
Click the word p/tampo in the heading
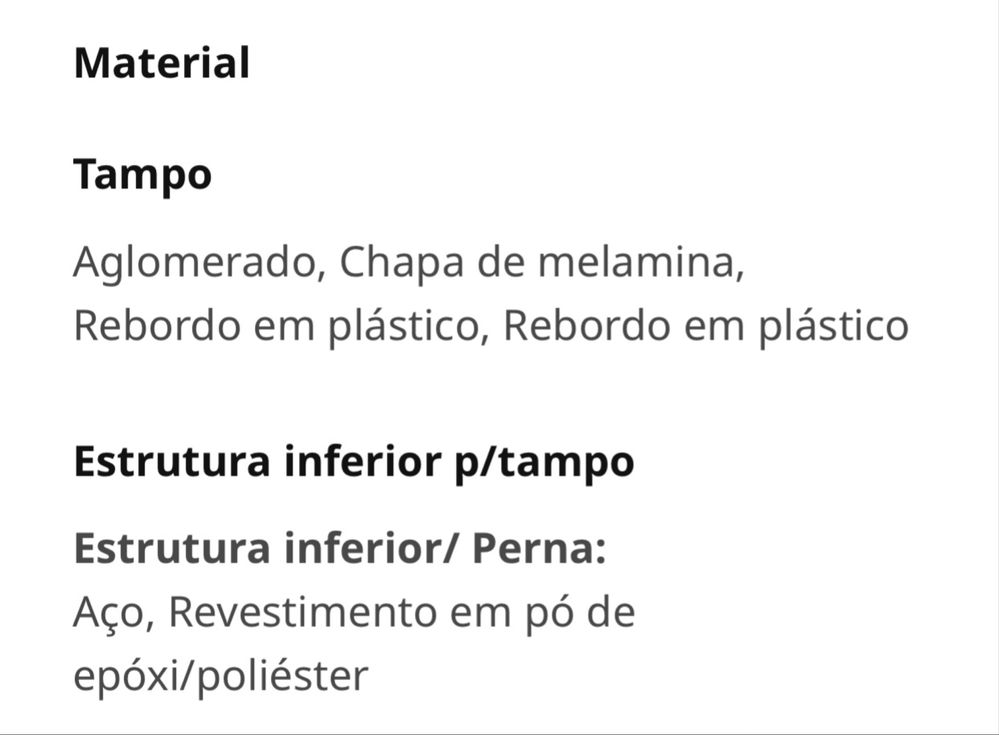coord(545,464)
